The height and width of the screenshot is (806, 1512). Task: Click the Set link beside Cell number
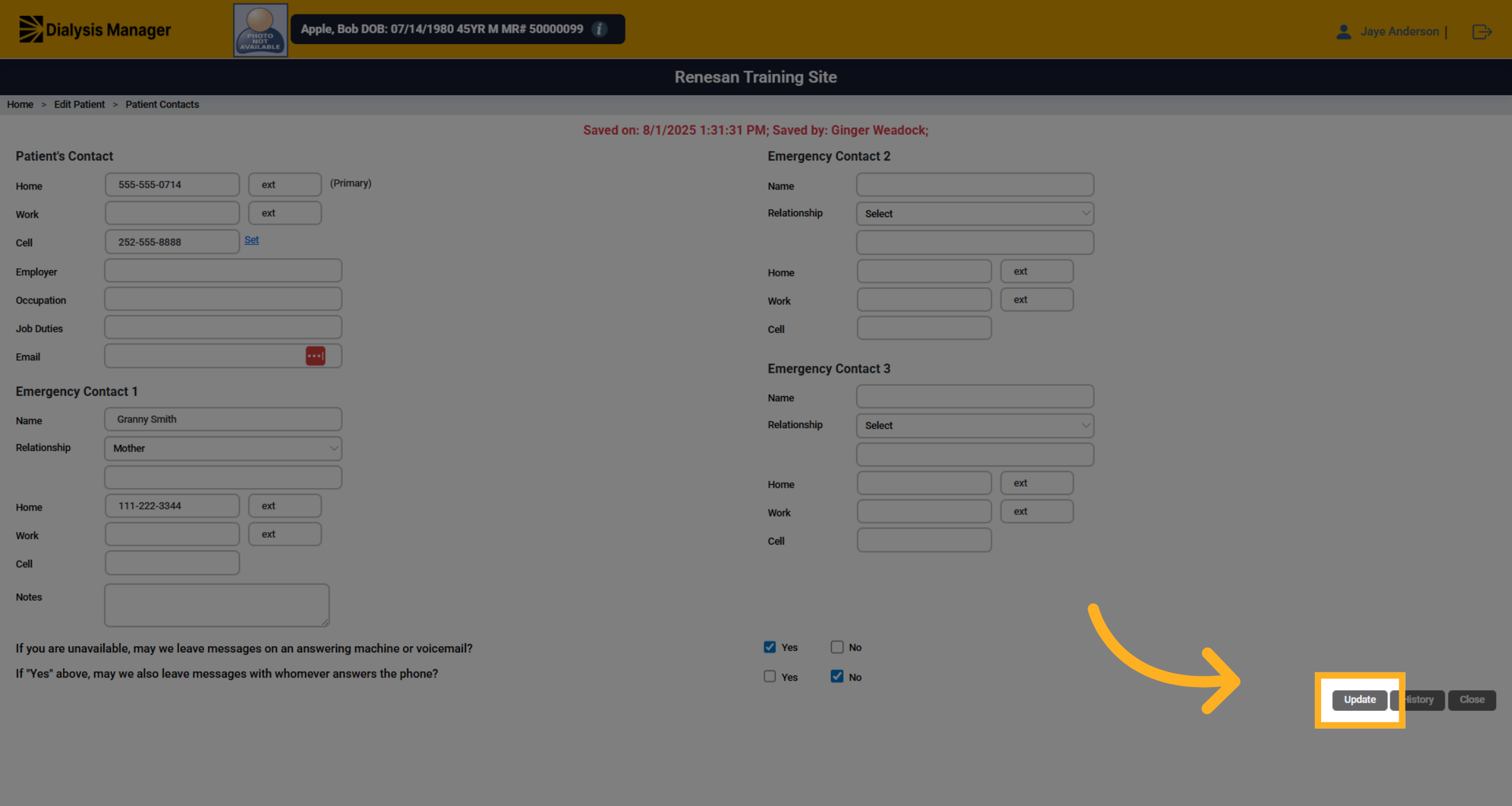(x=251, y=240)
